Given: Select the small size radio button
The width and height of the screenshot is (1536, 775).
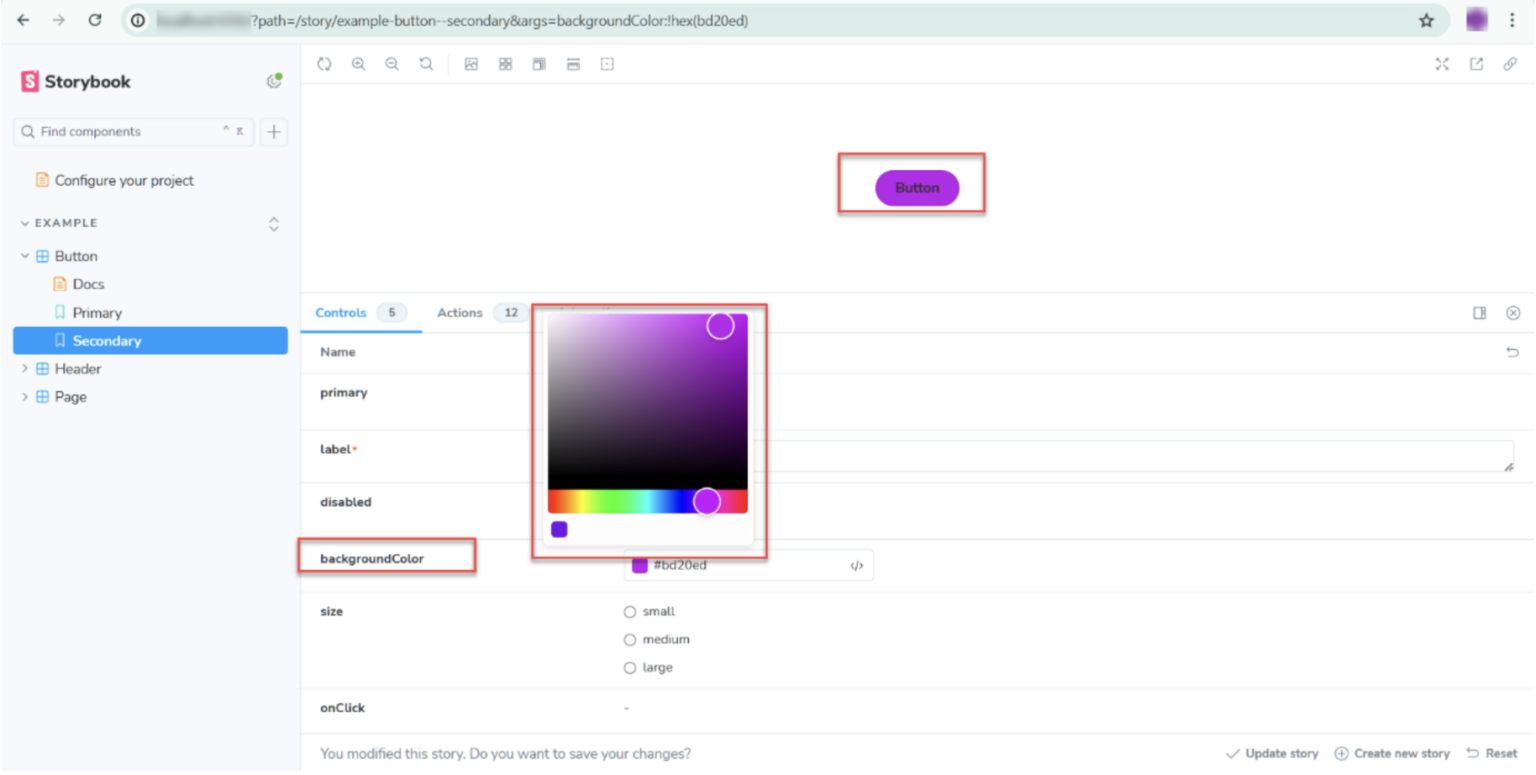Looking at the screenshot, I should click(x=630, y=611).
